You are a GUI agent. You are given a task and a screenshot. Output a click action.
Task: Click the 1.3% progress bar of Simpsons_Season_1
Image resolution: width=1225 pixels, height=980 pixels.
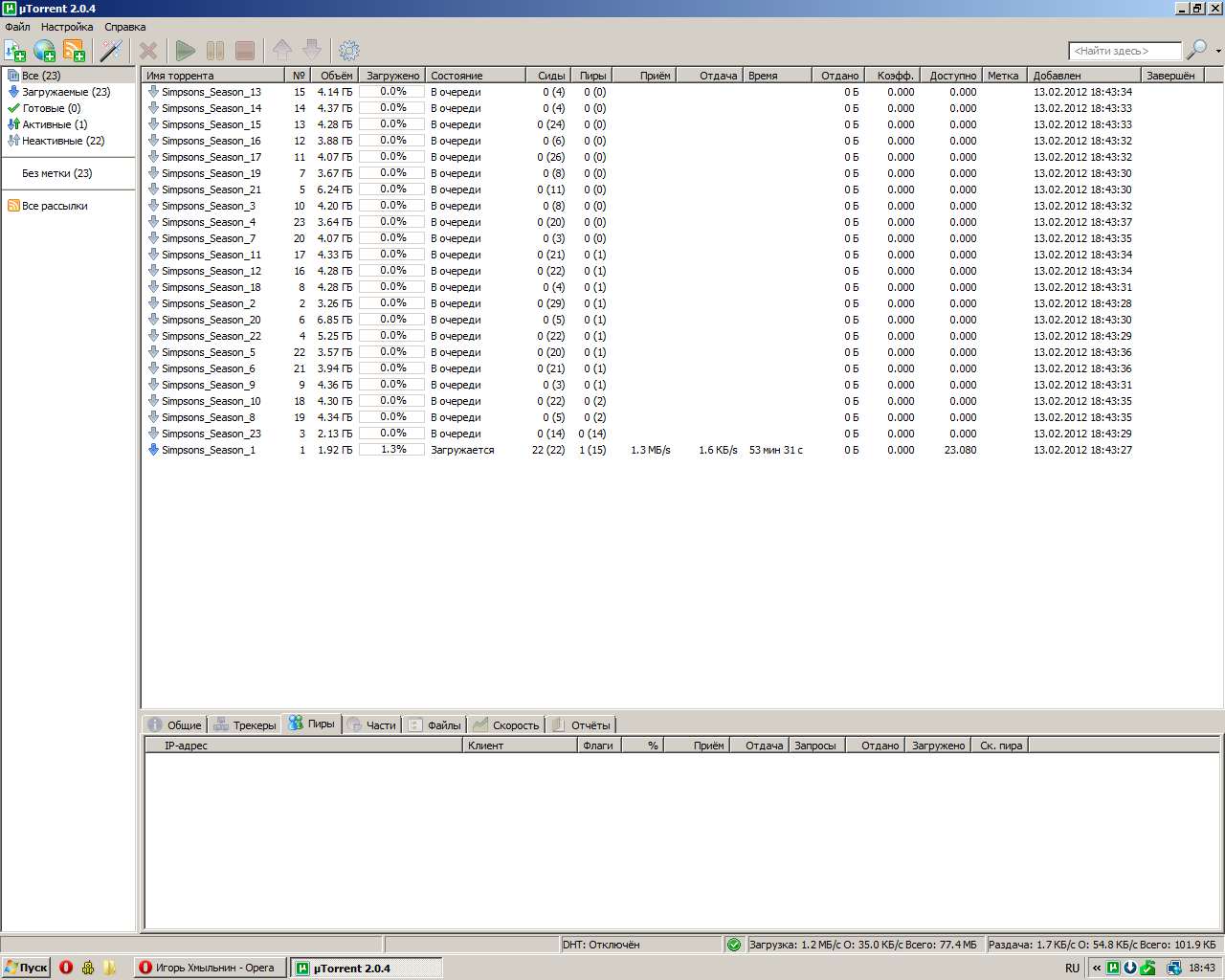(392, 450)
